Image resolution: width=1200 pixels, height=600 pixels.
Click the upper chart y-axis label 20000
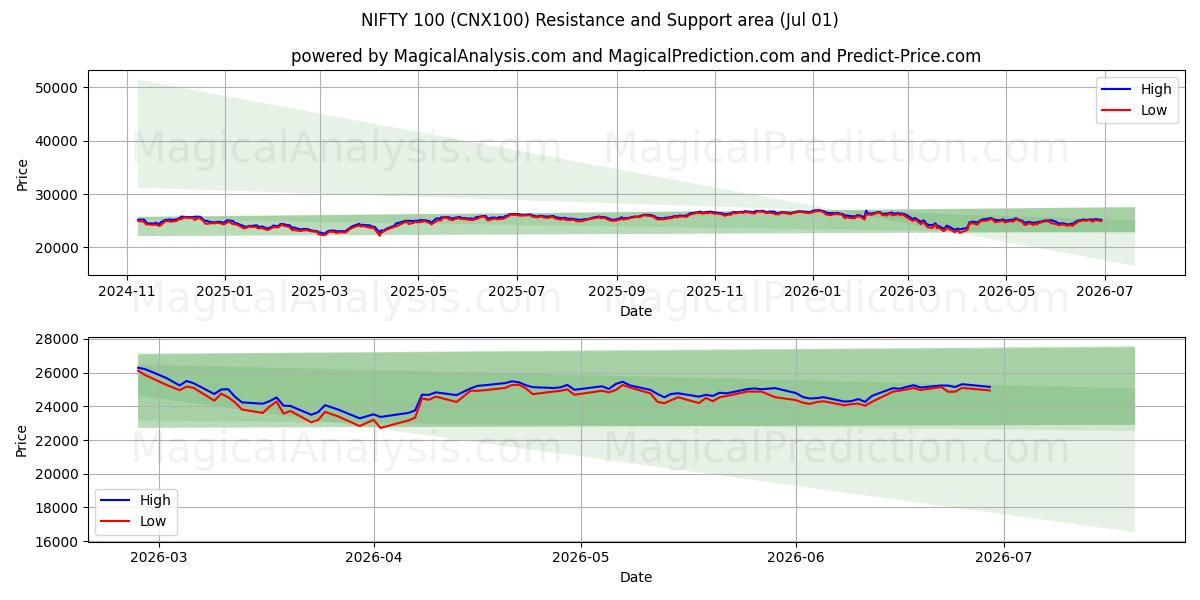point(59,247)
